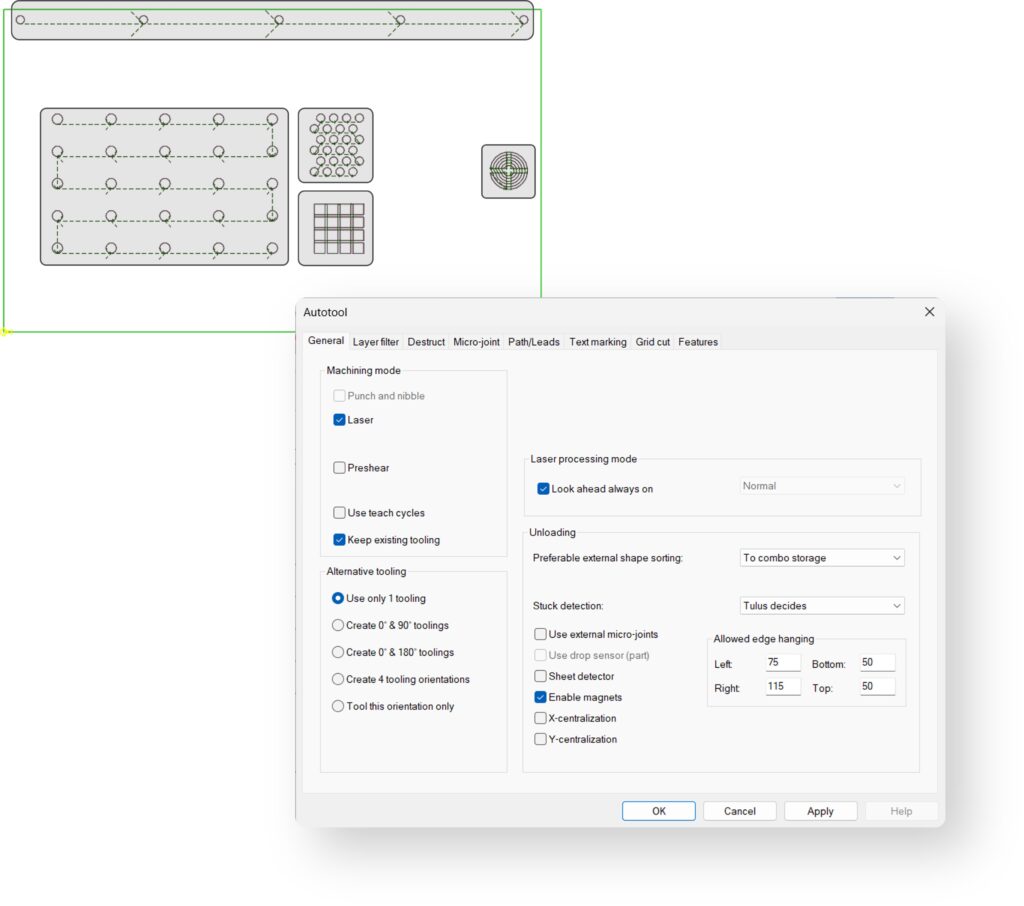Viewport: 1024px width, 906px height.
Task: Click the Left edge hanging field
Action: [783, 664]
